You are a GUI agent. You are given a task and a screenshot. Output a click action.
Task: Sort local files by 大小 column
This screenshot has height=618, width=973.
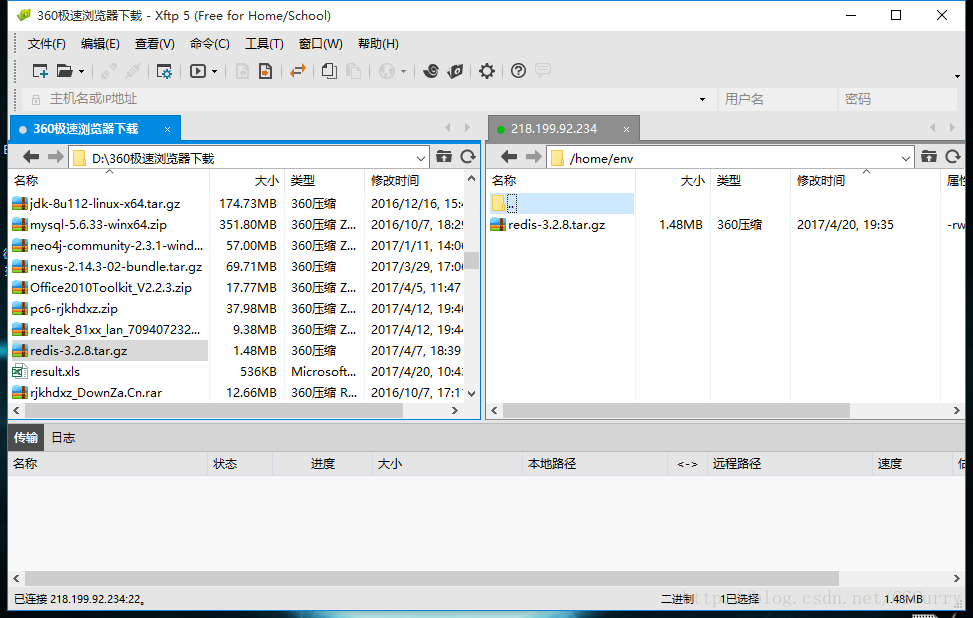pyautogui.click(x=247, y=181)
